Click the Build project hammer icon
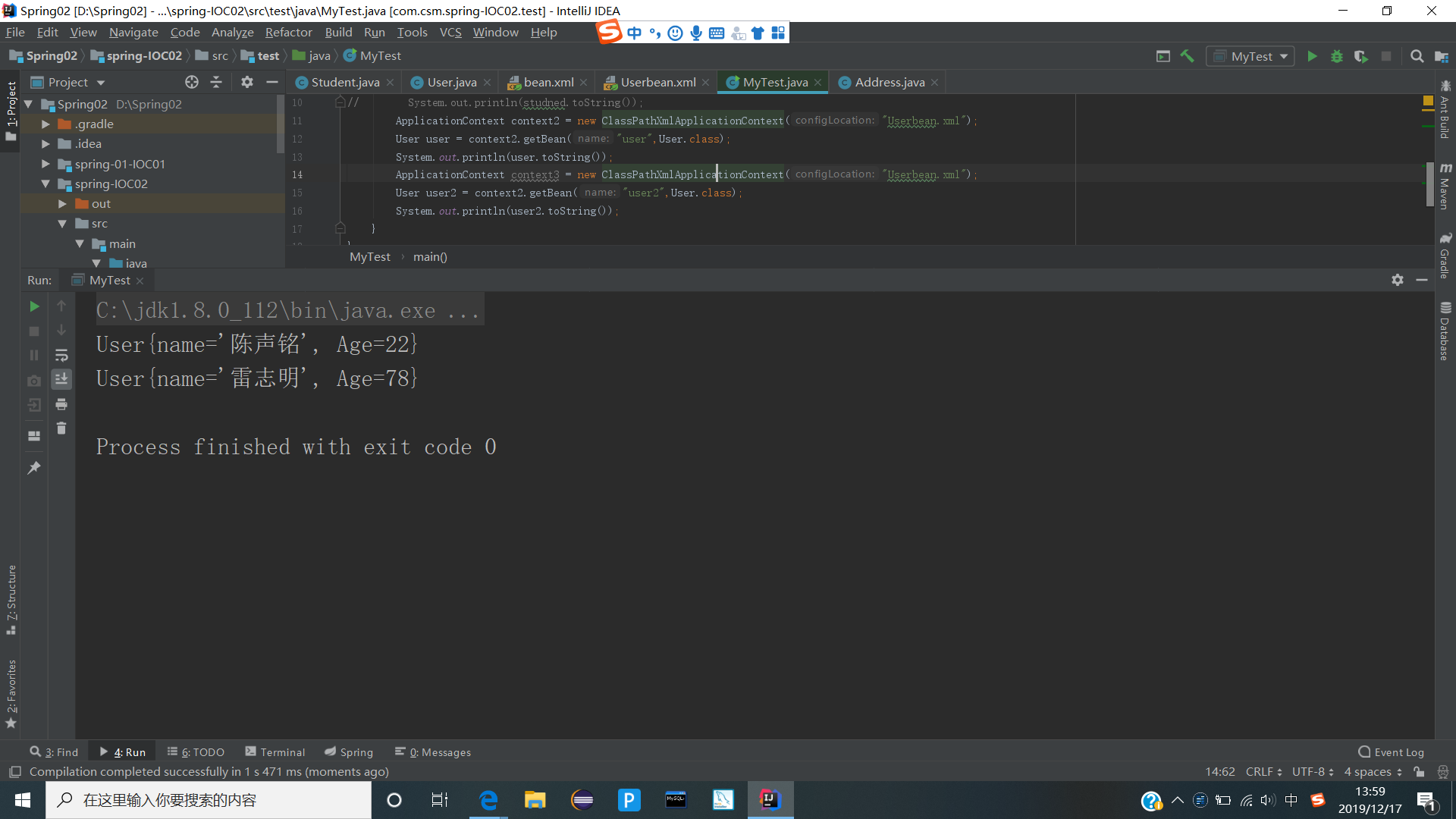 [1188, 56]
